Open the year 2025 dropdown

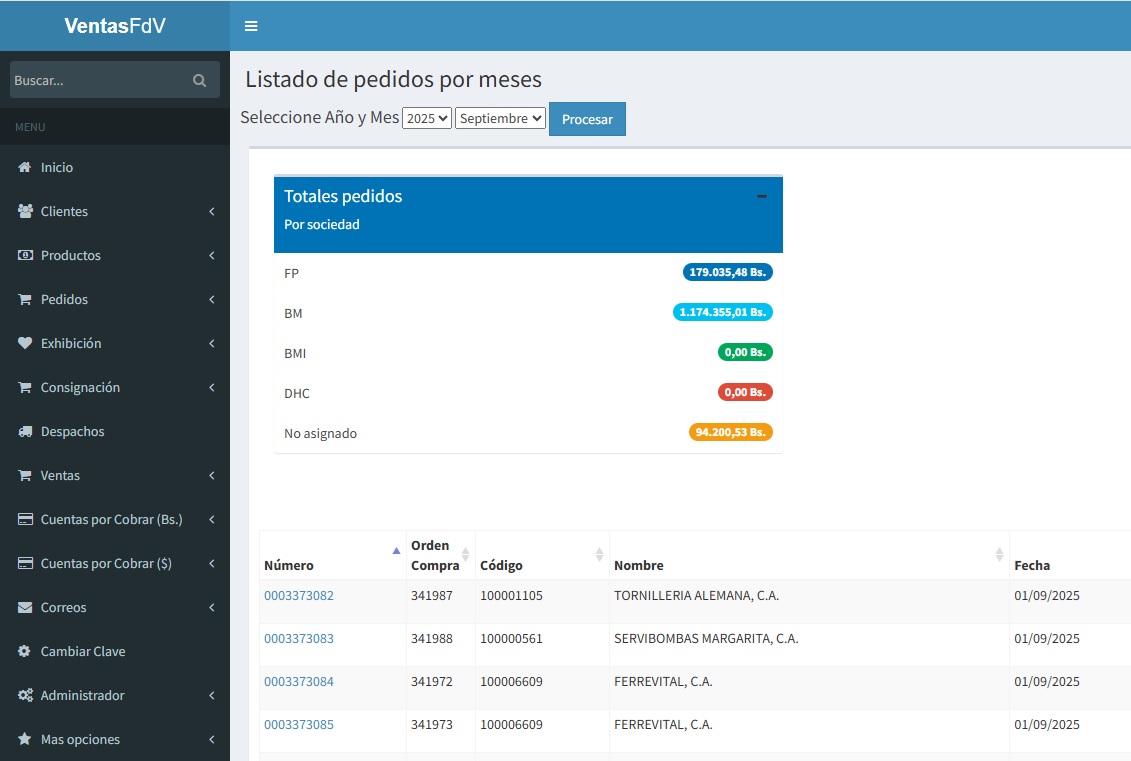click(x=427, y=118)
